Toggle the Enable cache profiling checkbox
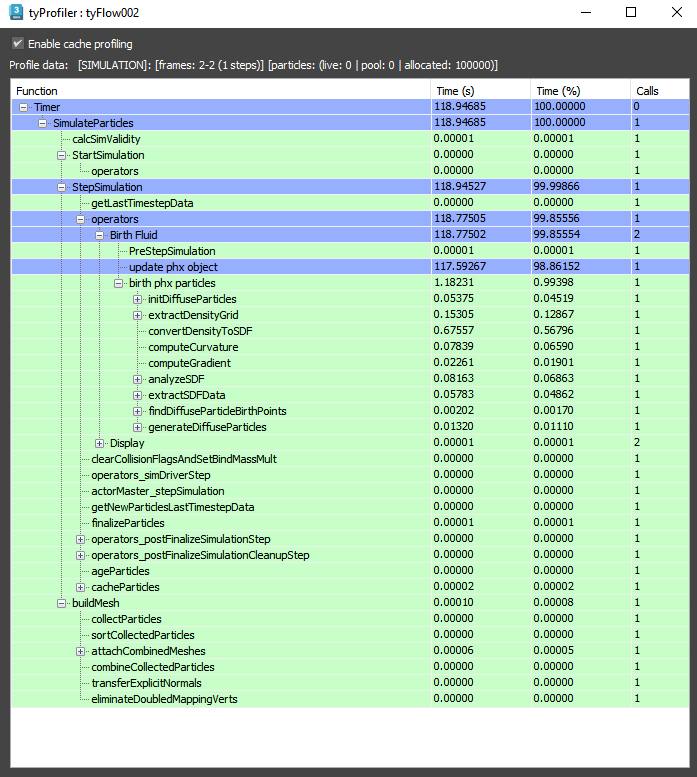 18,44
